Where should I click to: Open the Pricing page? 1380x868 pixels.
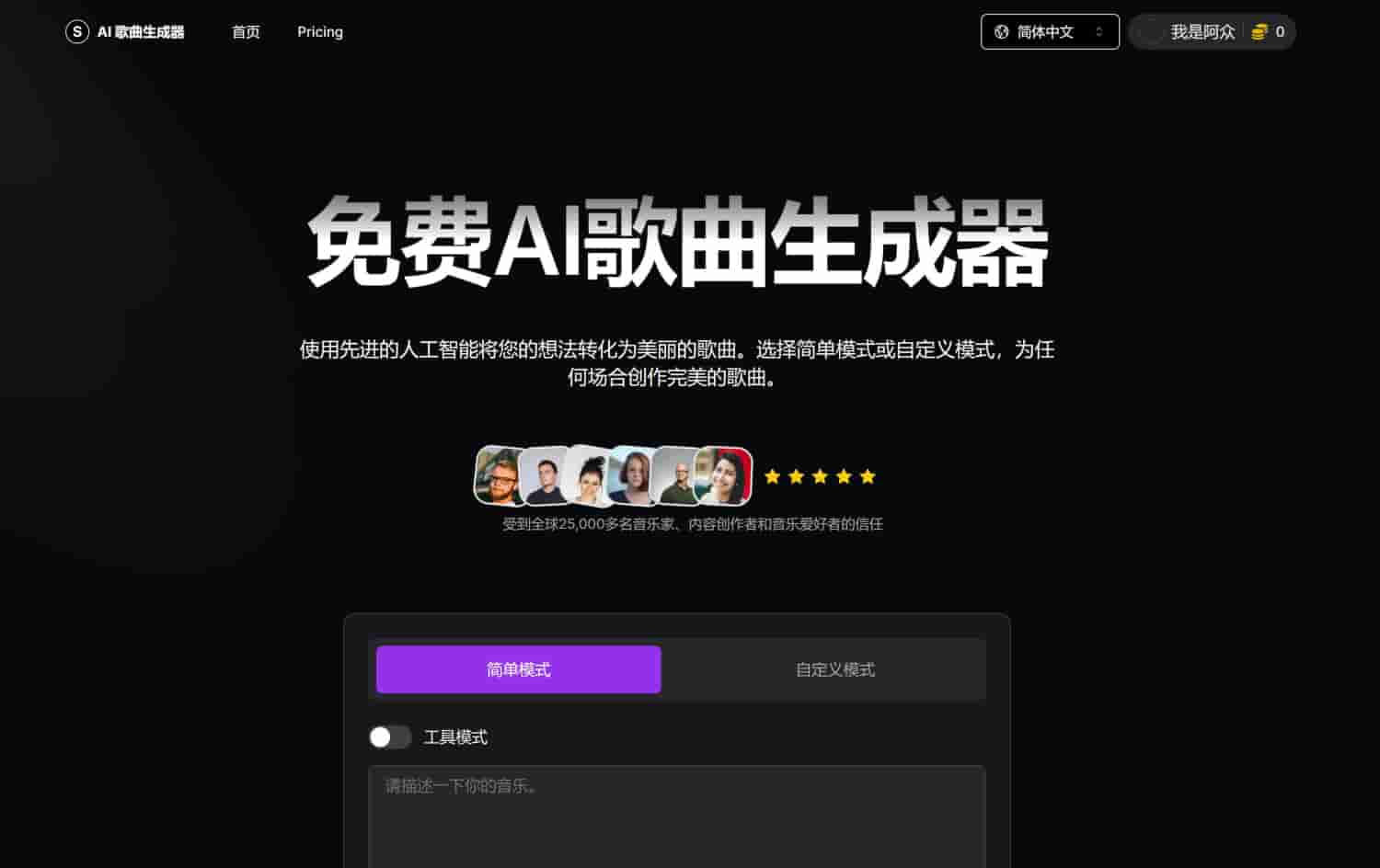[319, 31]
